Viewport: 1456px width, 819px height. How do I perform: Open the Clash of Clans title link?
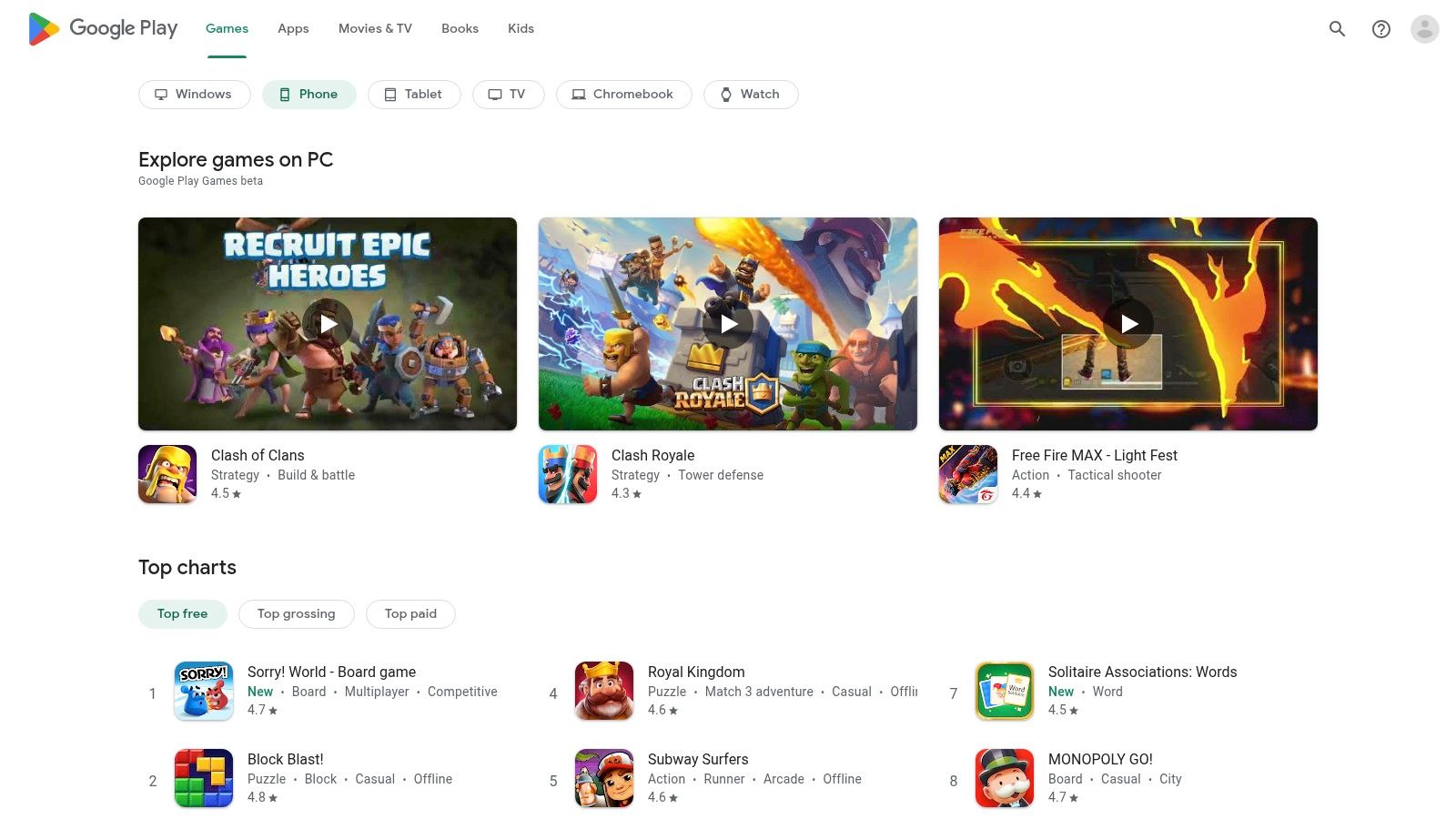258,455
